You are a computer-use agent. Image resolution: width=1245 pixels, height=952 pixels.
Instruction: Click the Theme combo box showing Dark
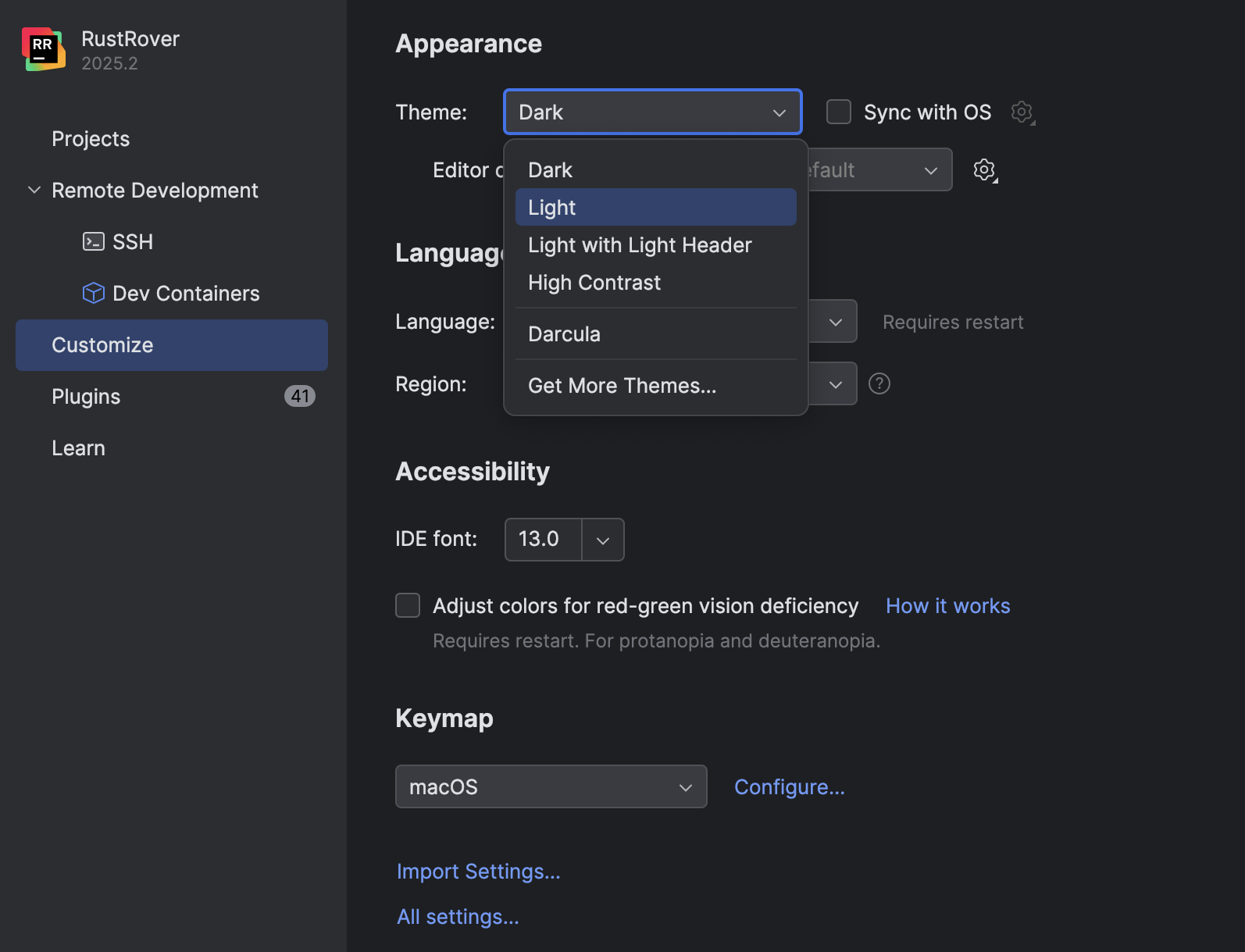652,112
